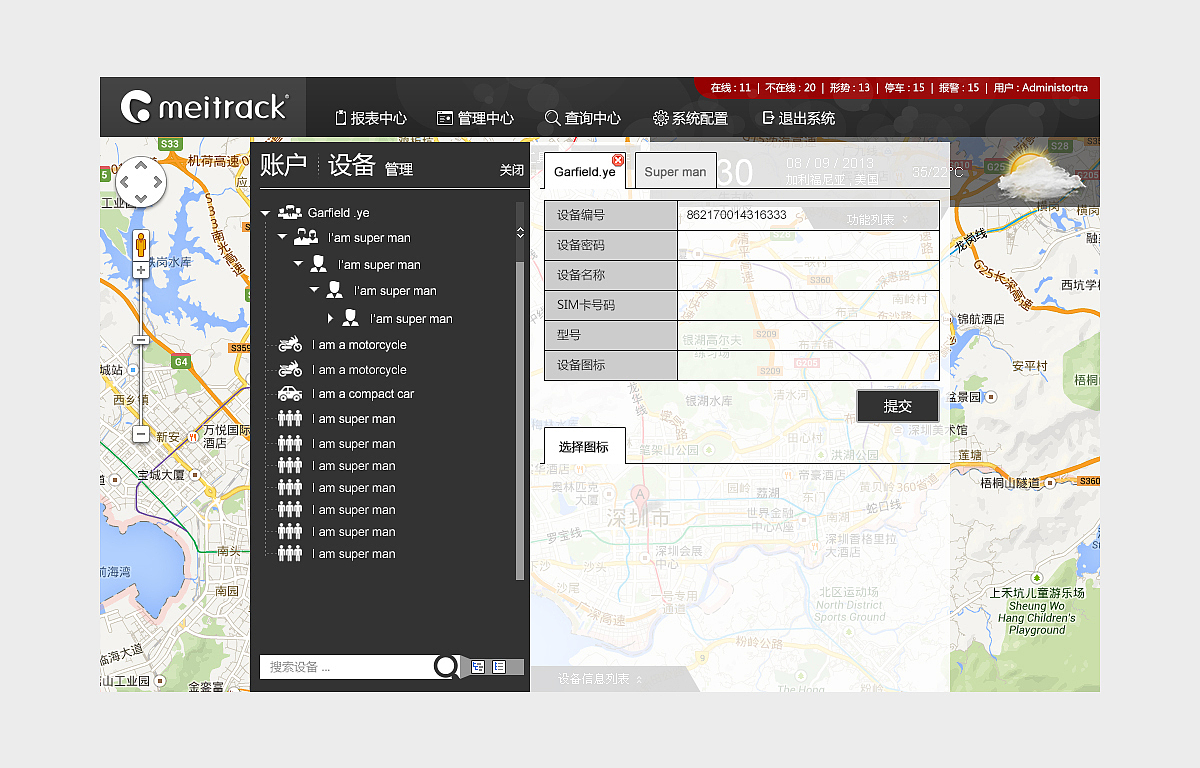The image size is (1200, 768).
Task: Click the 用户 : Administortra label
Action: (x=1040, y=88)
